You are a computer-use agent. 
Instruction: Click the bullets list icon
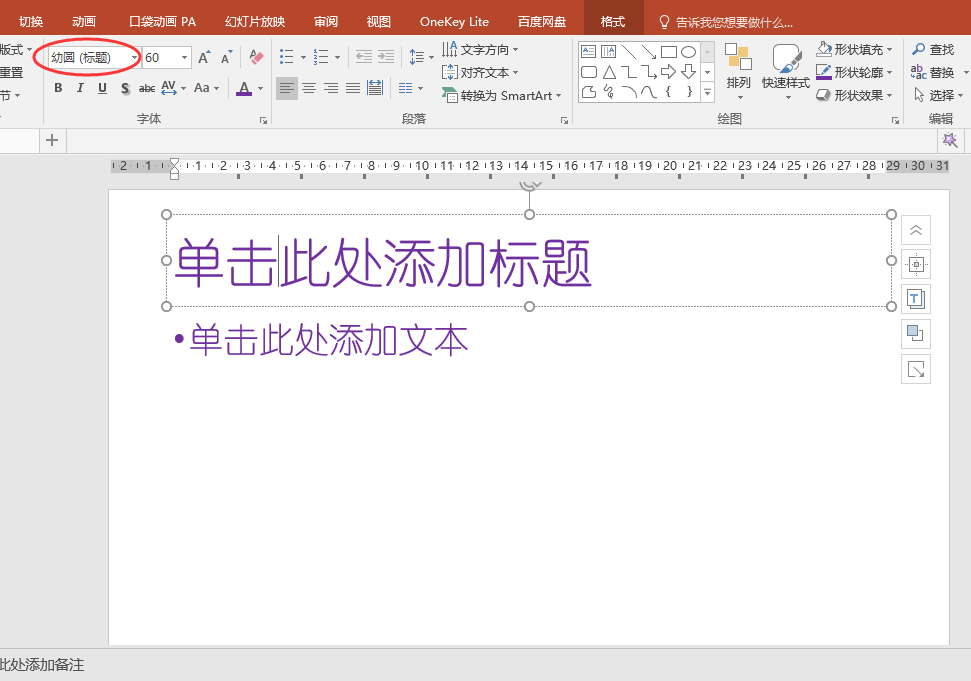286,57
